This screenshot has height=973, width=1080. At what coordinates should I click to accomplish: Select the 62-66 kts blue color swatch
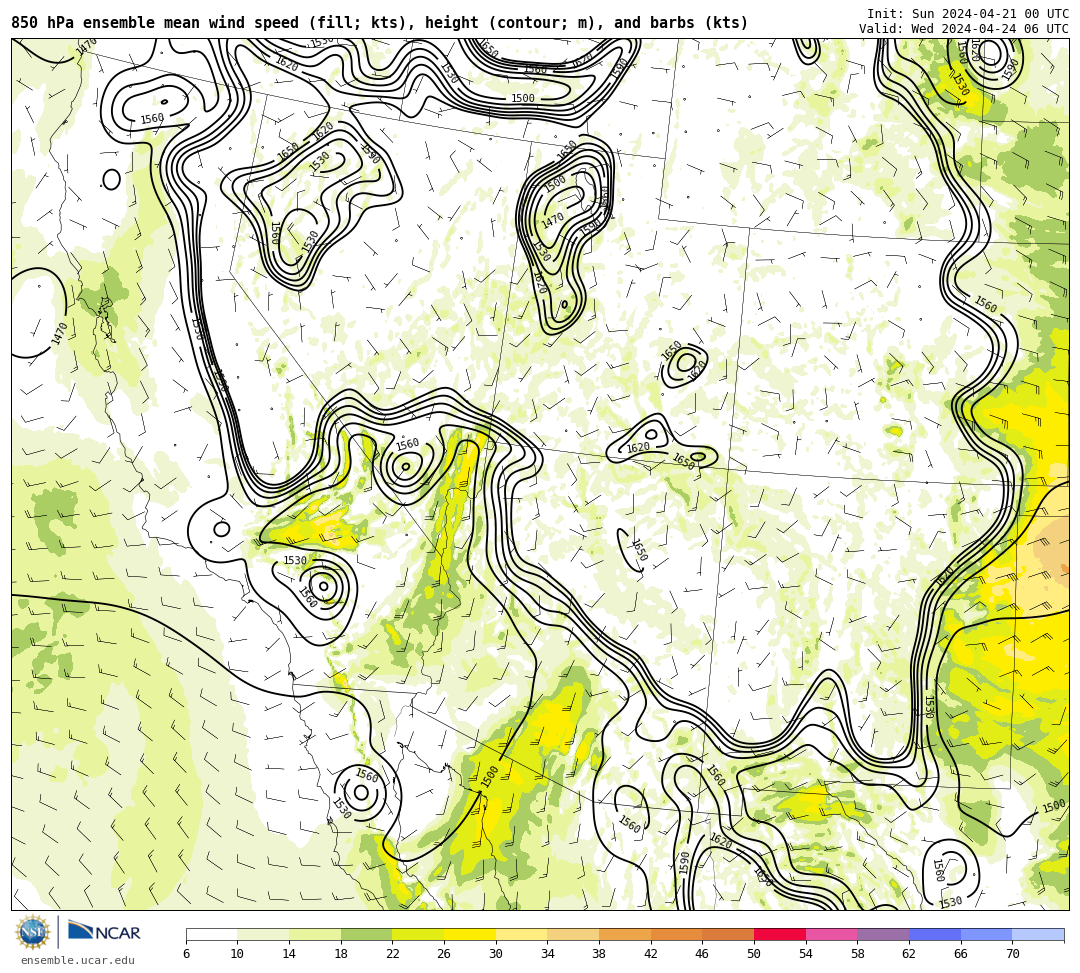(935, 934)
